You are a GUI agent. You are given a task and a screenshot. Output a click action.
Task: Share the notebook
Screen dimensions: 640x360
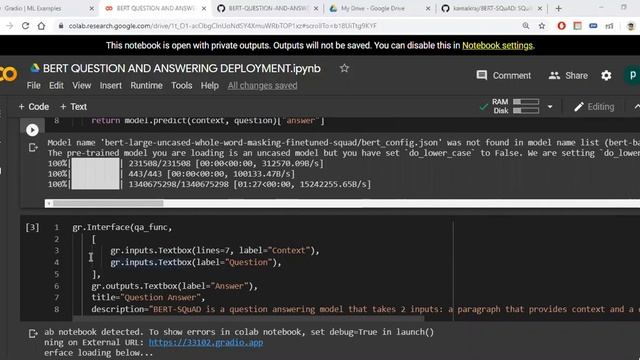point(568,76)
